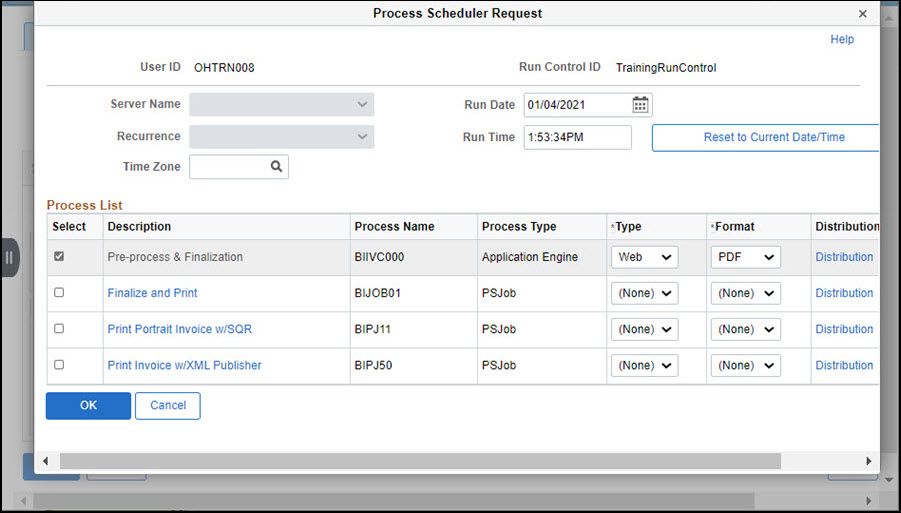Screen dimensions: 901x513
Task: Close the Process Scheduler Request dialog
Action: pyautogui.click(x=862, y=14)
